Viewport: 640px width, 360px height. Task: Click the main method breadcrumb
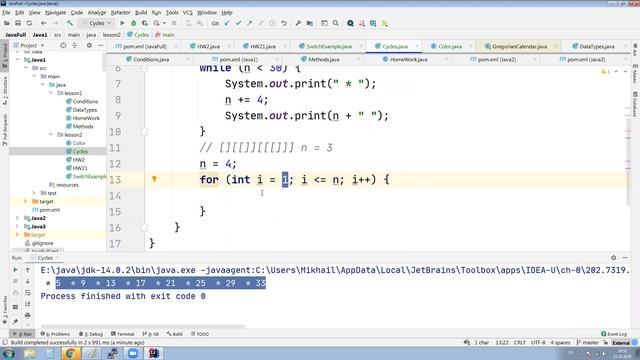(165, 35)
